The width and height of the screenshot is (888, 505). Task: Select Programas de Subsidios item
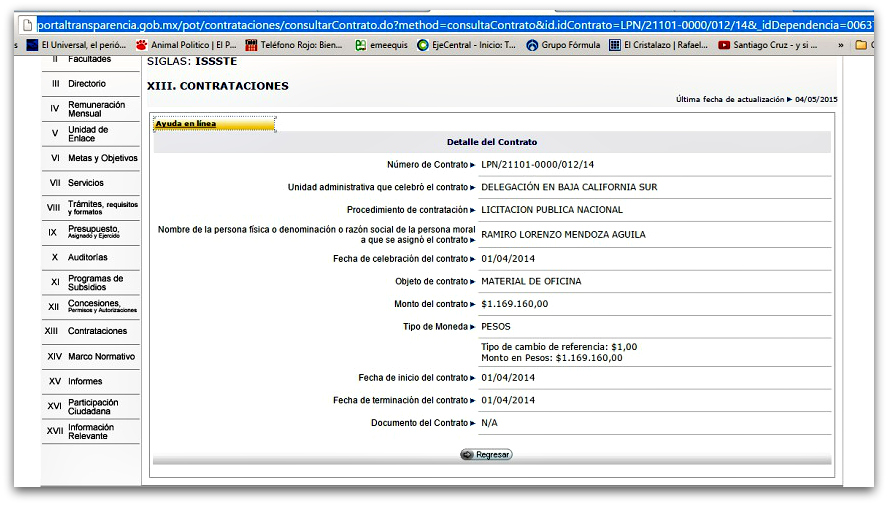click(95, 282)
